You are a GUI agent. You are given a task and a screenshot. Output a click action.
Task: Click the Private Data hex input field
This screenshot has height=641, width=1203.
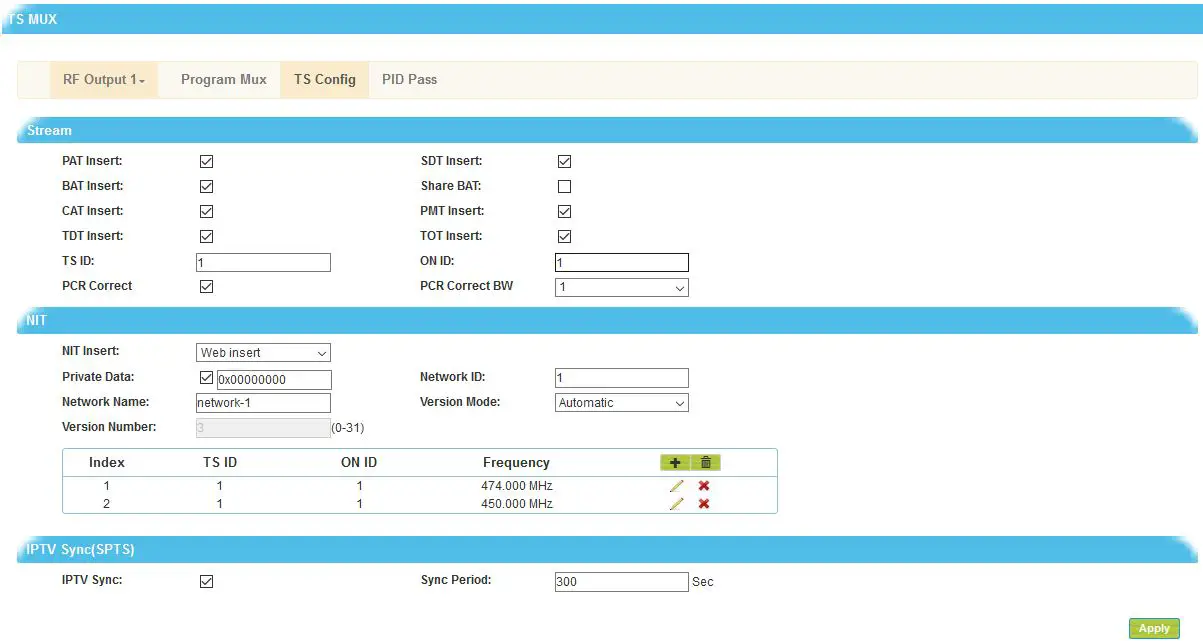pos(274,380)
